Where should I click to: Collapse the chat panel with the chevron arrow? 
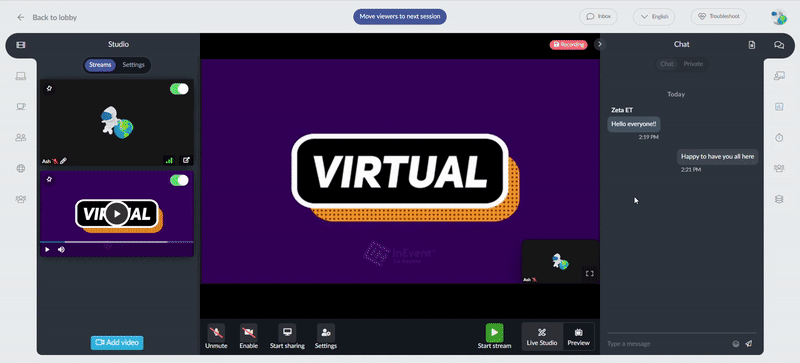coord(599,44)
